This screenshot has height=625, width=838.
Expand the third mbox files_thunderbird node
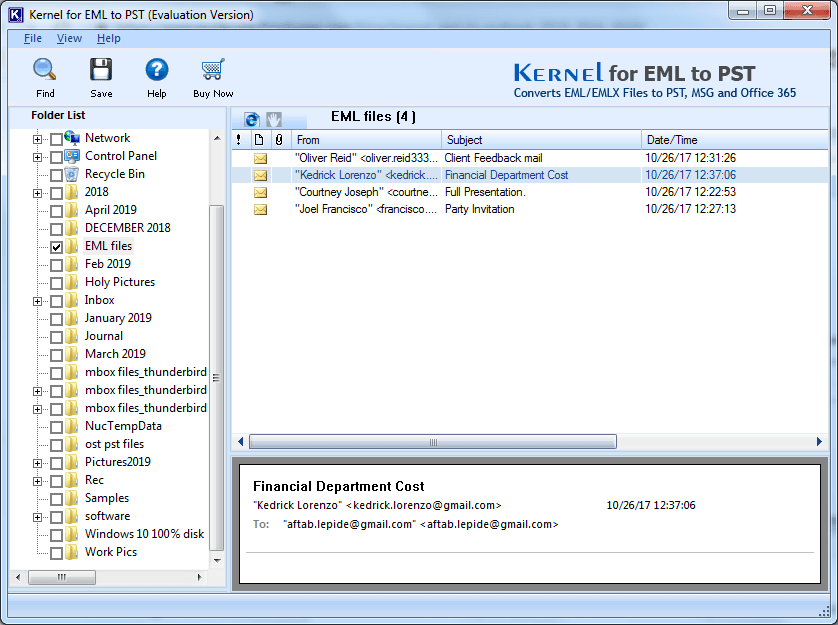click(x=37, y=409)
